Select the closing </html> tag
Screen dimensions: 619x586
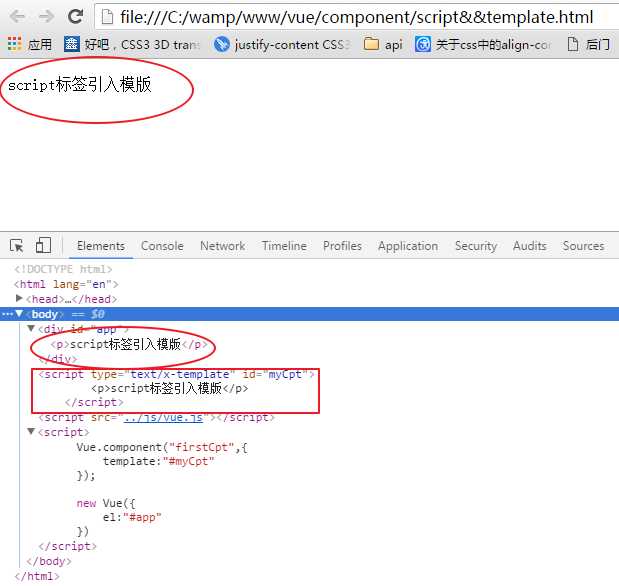pyautogui.click(x=37, y=576)
